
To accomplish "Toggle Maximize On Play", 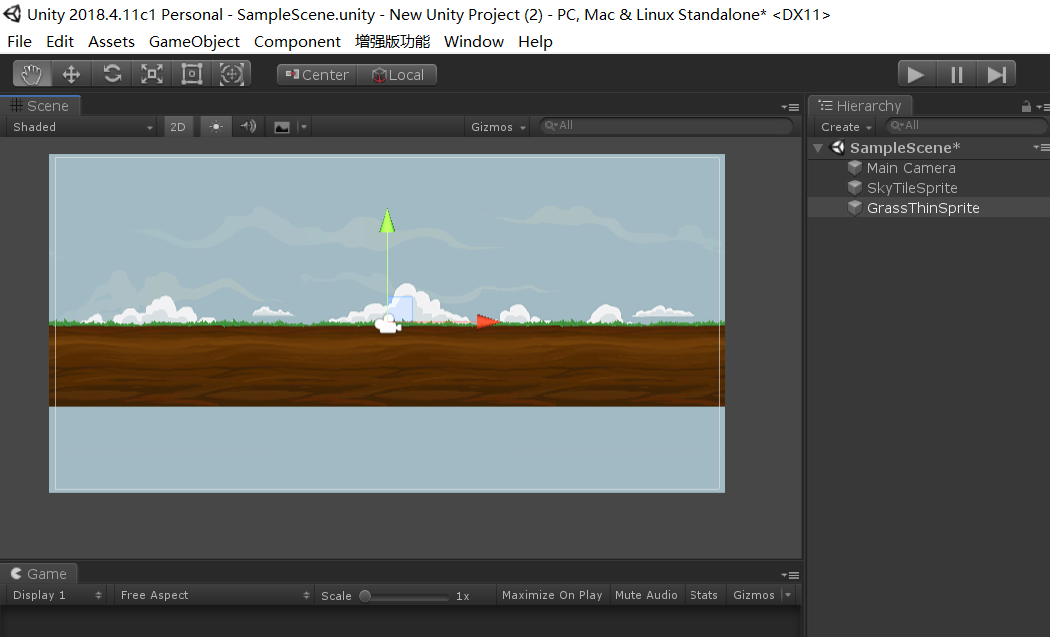I will (x=552, y=595).
